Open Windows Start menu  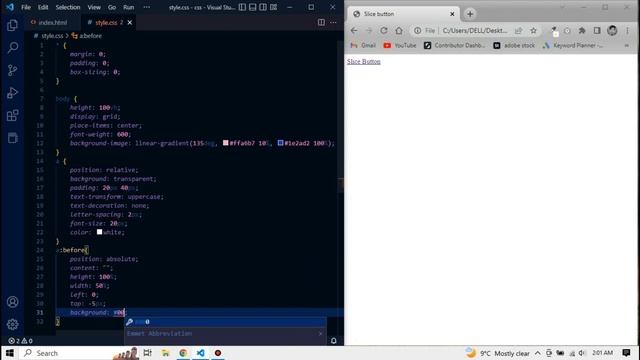[10, 353]
